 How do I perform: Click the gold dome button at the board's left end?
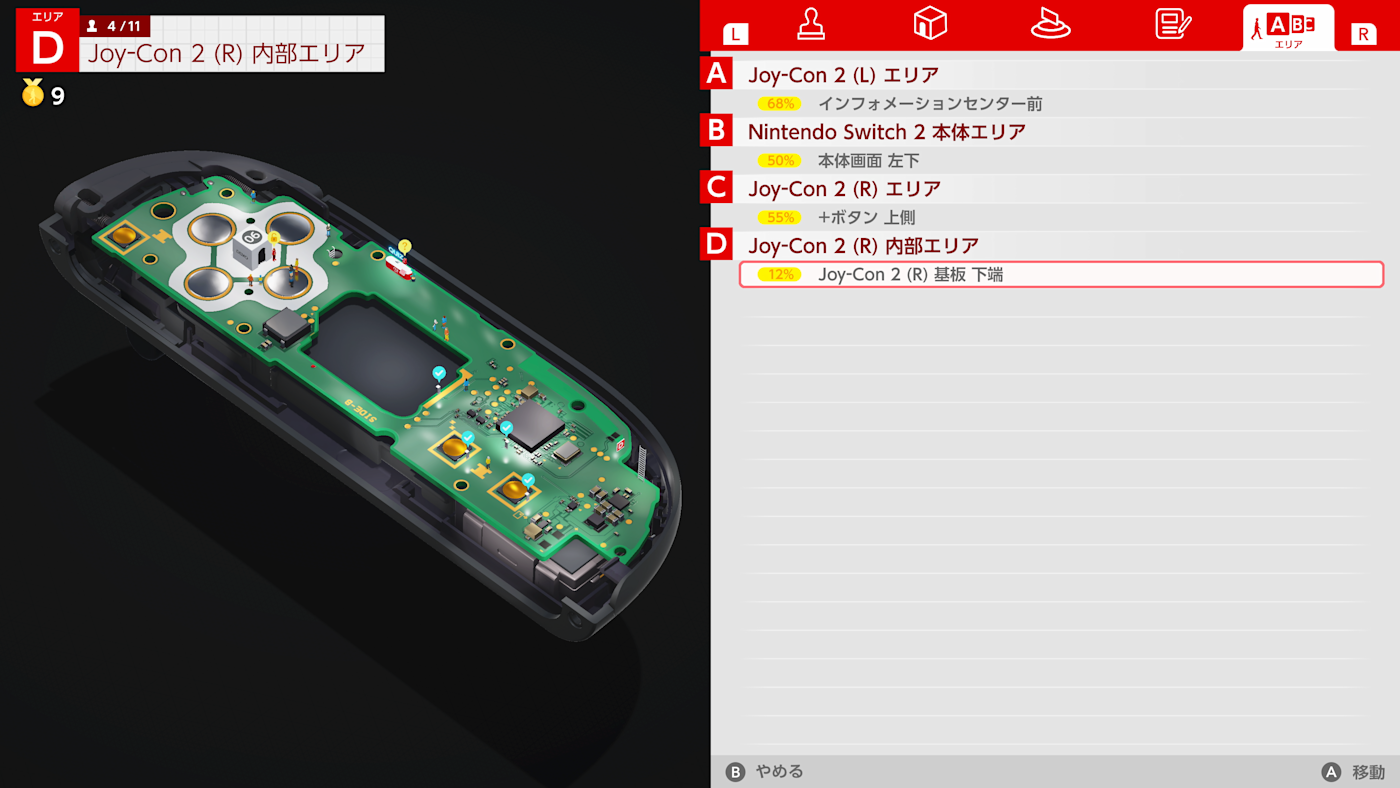[x=125, y=235]
